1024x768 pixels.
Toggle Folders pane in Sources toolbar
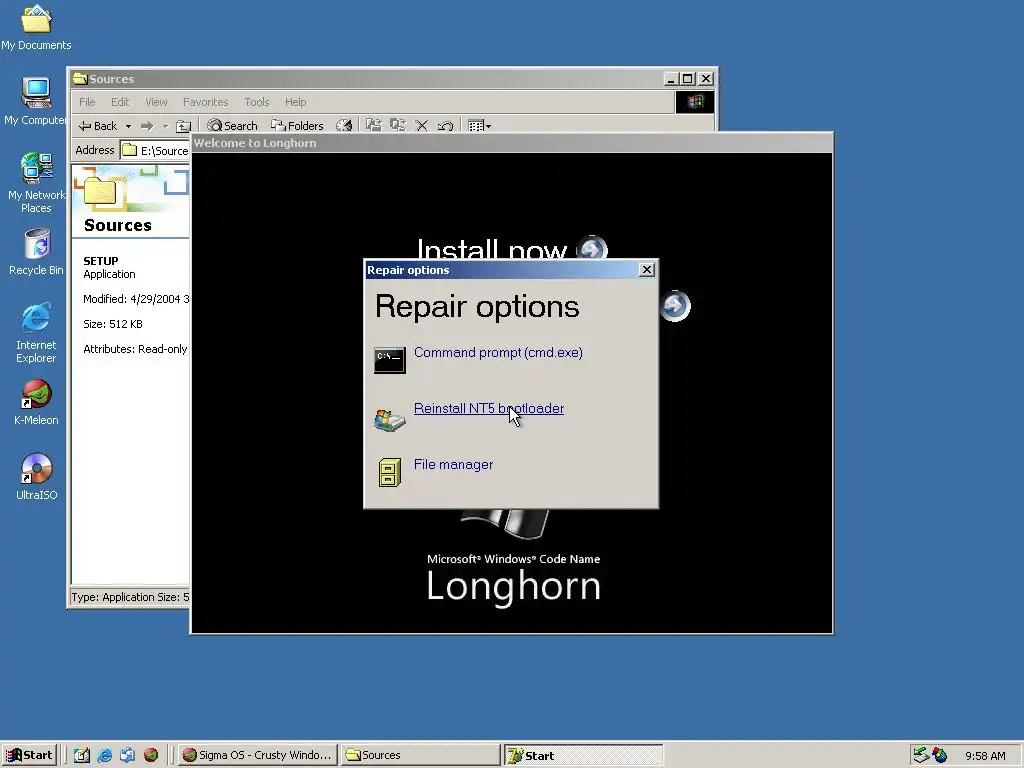[297, 125]
